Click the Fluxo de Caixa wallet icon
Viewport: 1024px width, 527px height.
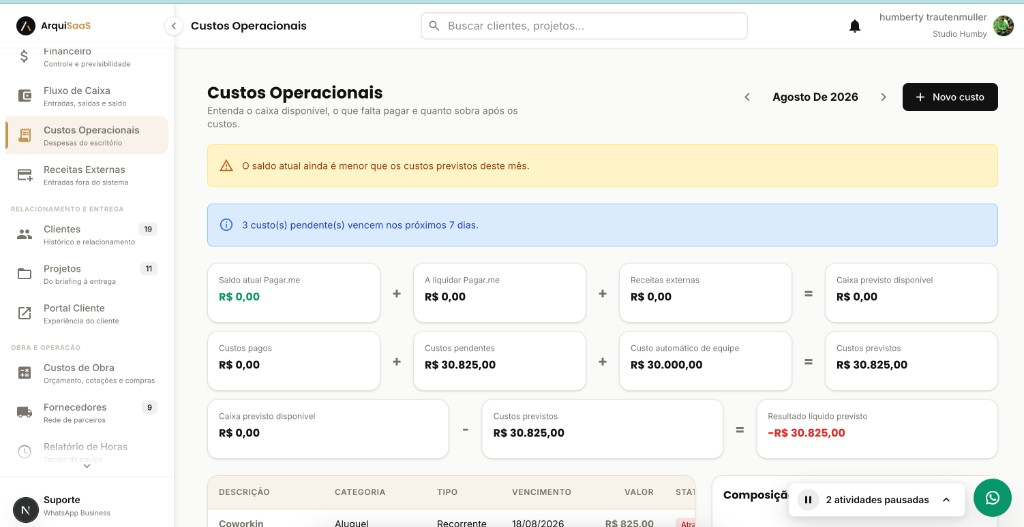tap(24, 96)
